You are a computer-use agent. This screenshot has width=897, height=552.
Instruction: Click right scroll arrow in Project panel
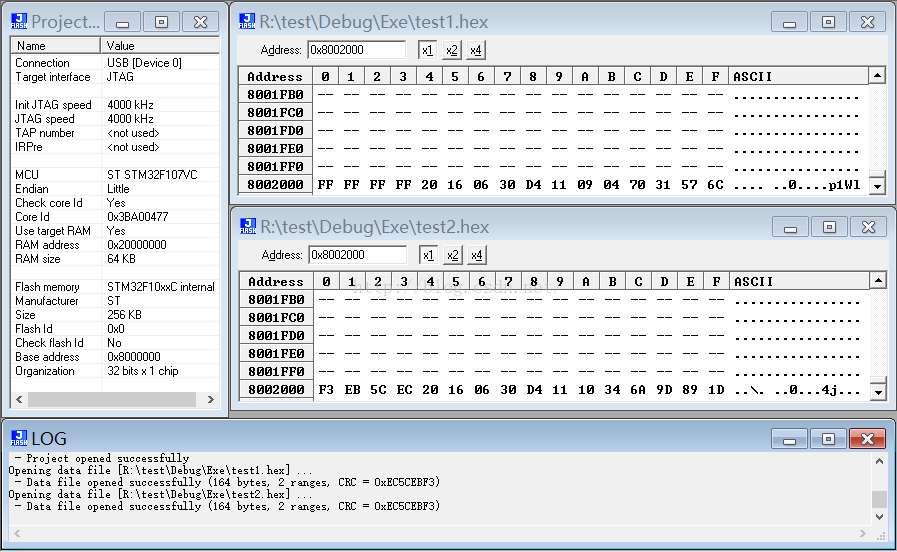(x=211, y=399)
